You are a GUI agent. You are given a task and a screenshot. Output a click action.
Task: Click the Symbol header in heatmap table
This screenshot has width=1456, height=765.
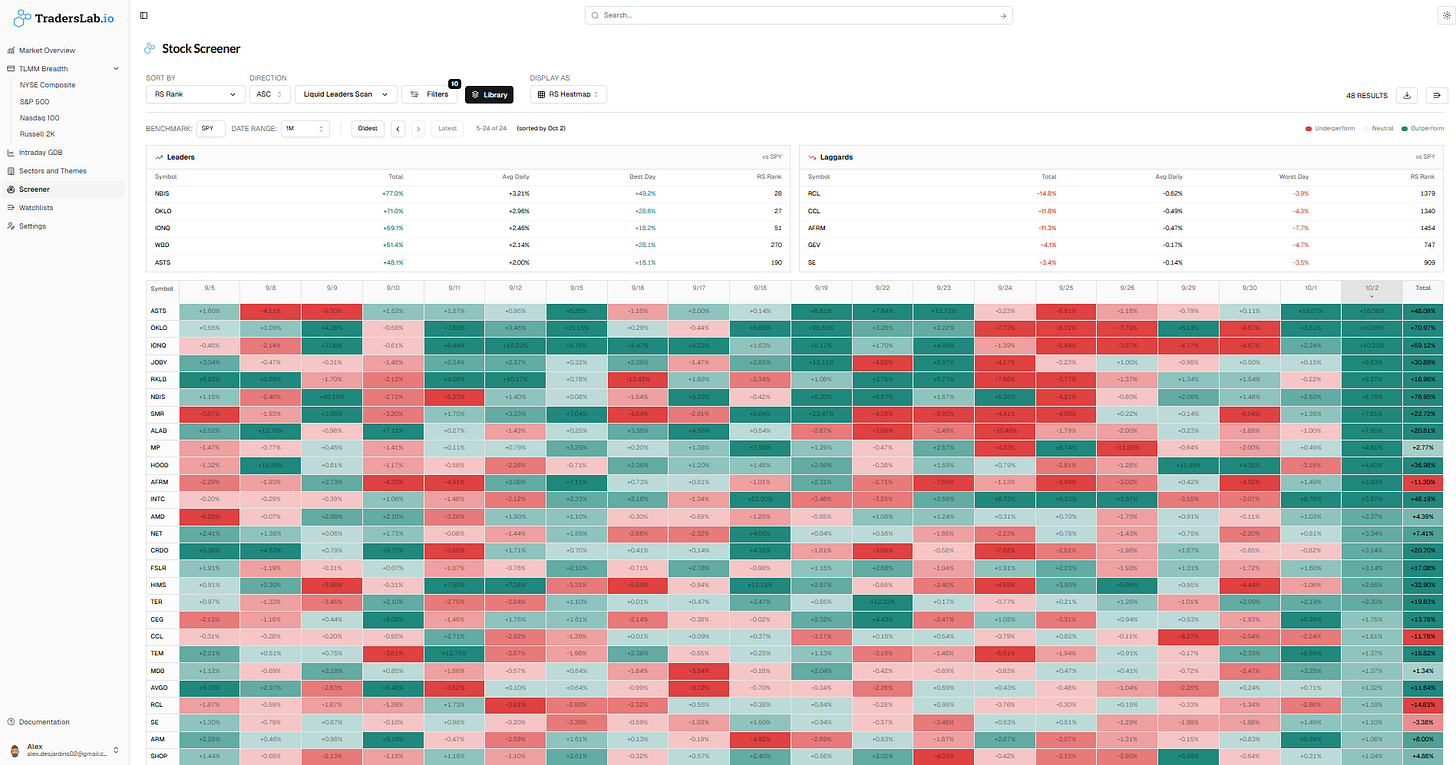point(161,288)
